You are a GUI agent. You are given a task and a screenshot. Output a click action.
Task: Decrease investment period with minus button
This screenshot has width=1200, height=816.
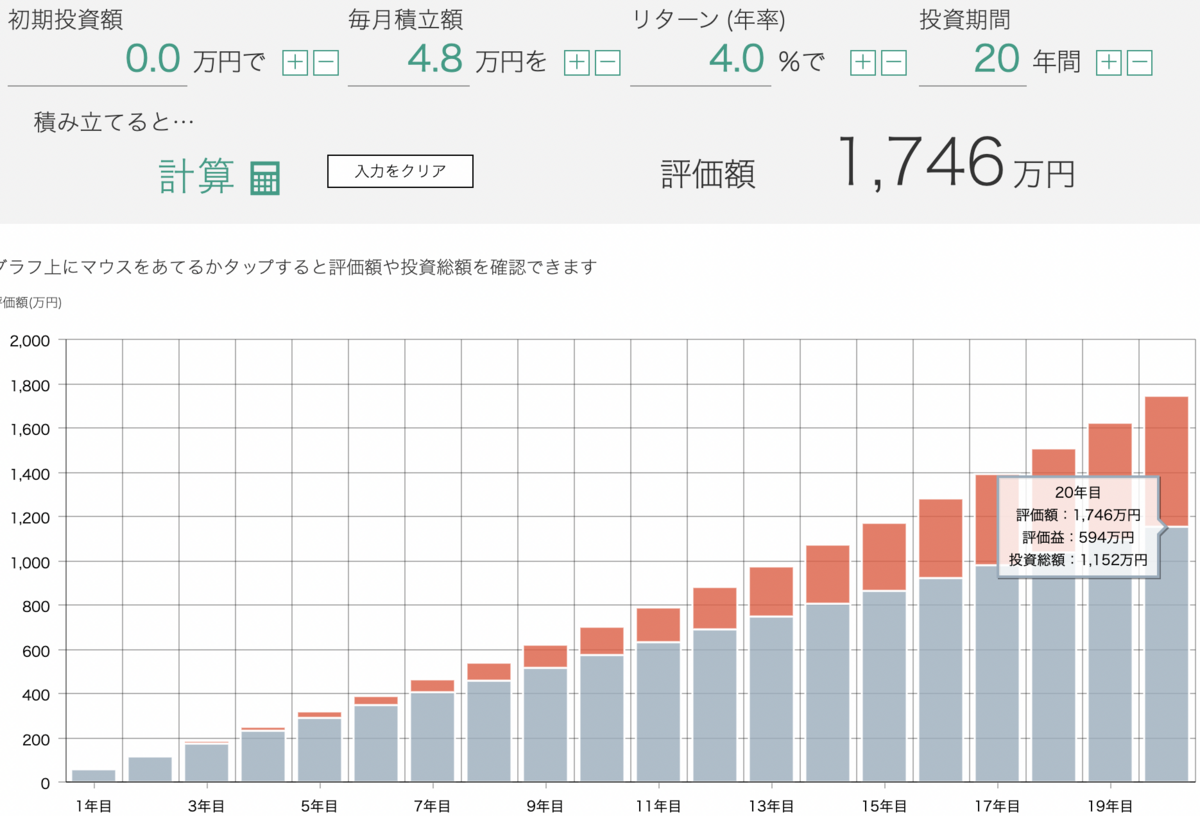coord(1140,63)
